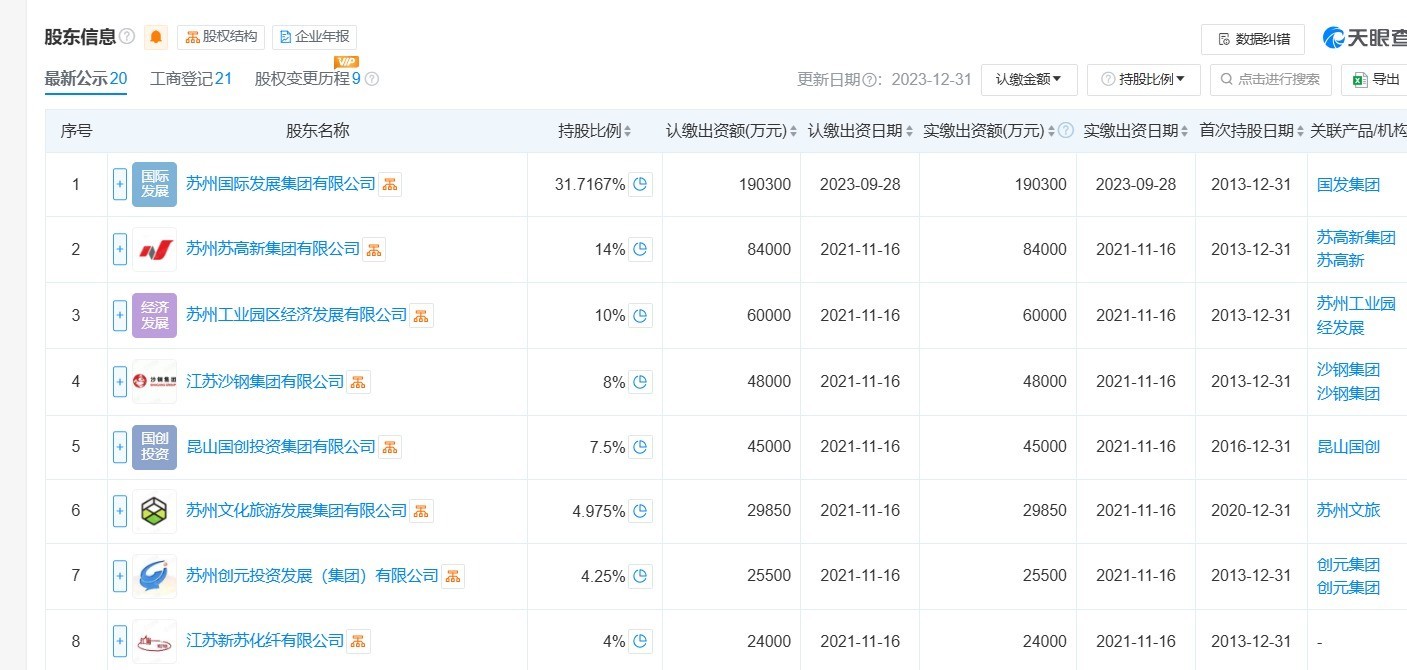1407x670 pixels.
Task: Open equity structure icon for 江苏新苏化纤有限公司
Action: (x=358, y=641)
